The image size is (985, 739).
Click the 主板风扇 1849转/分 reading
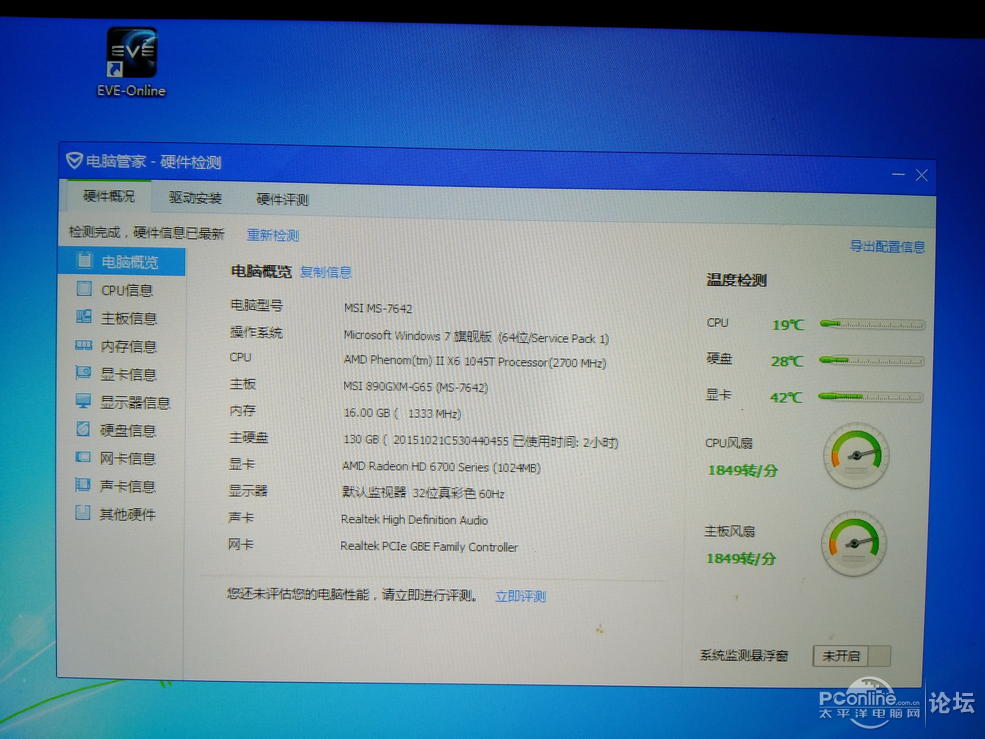[741, 558]
